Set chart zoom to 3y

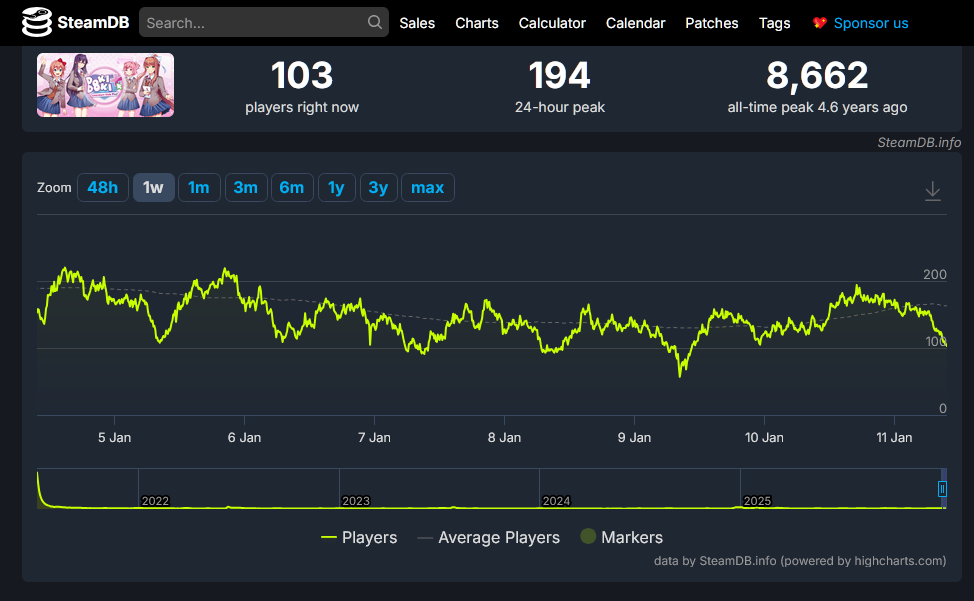tap(378, 188)
